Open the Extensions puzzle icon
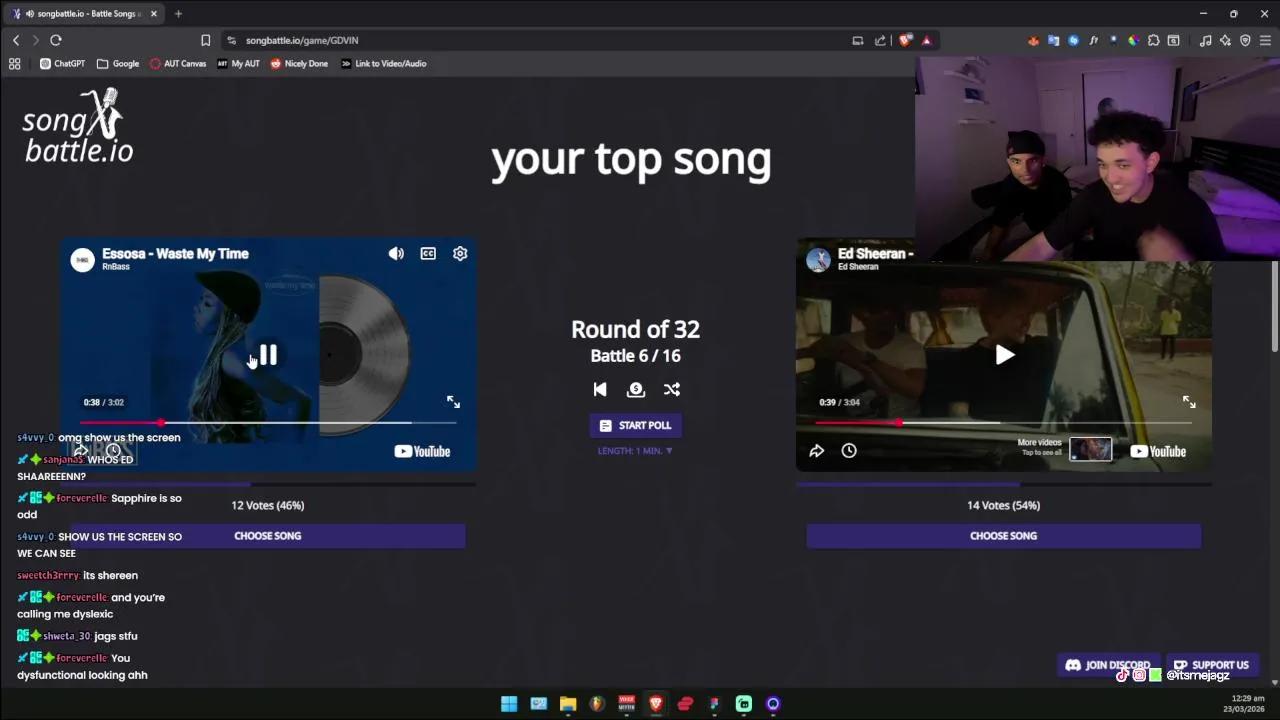Viewport: 1280px width, 720px height. point(1153,40)
